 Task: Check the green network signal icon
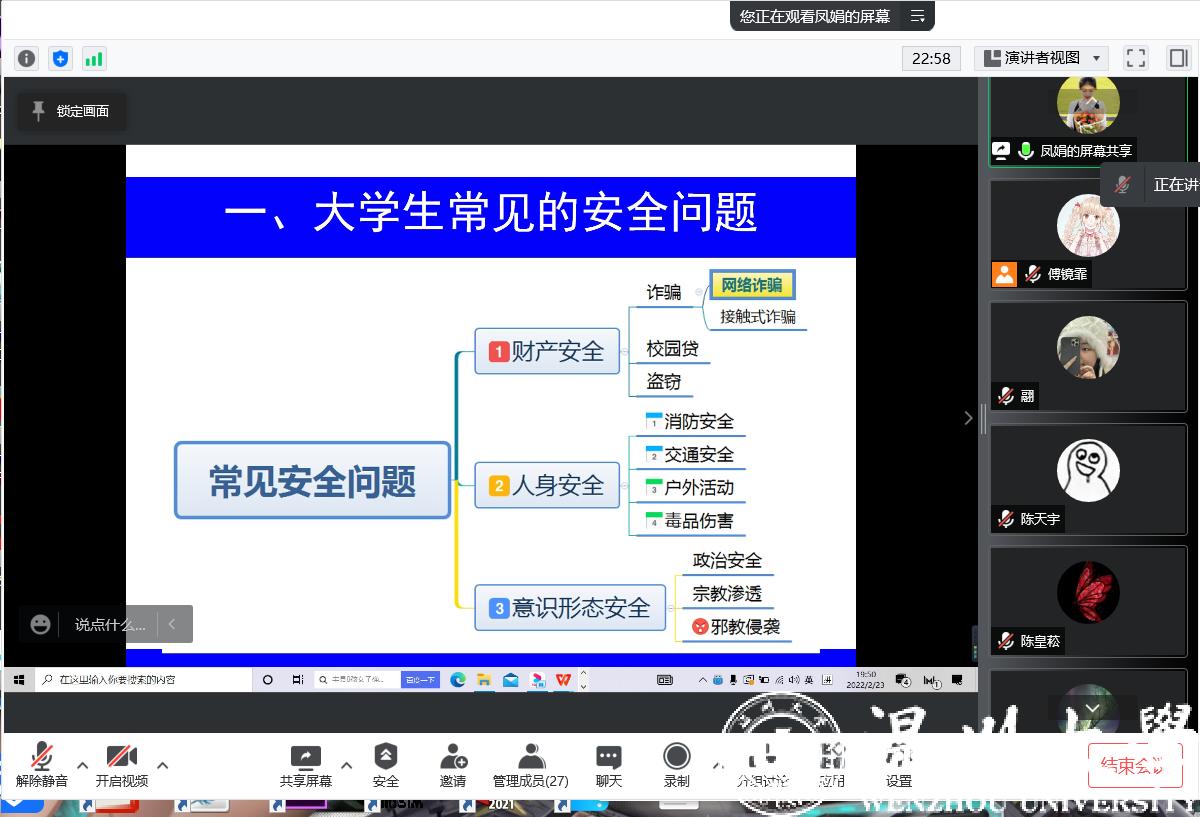(94, 58)
